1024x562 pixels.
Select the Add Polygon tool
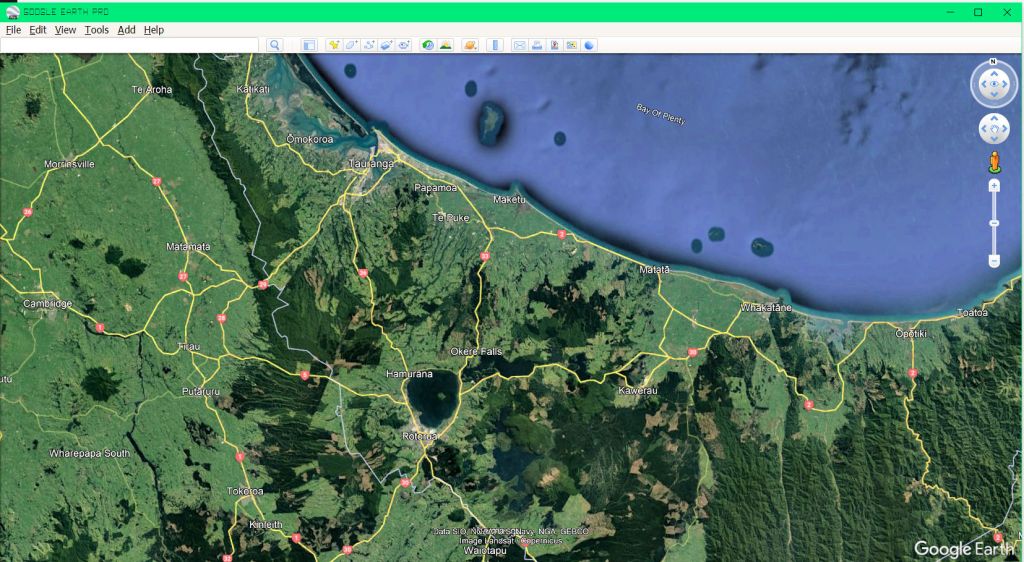click(x=352, y=45)
